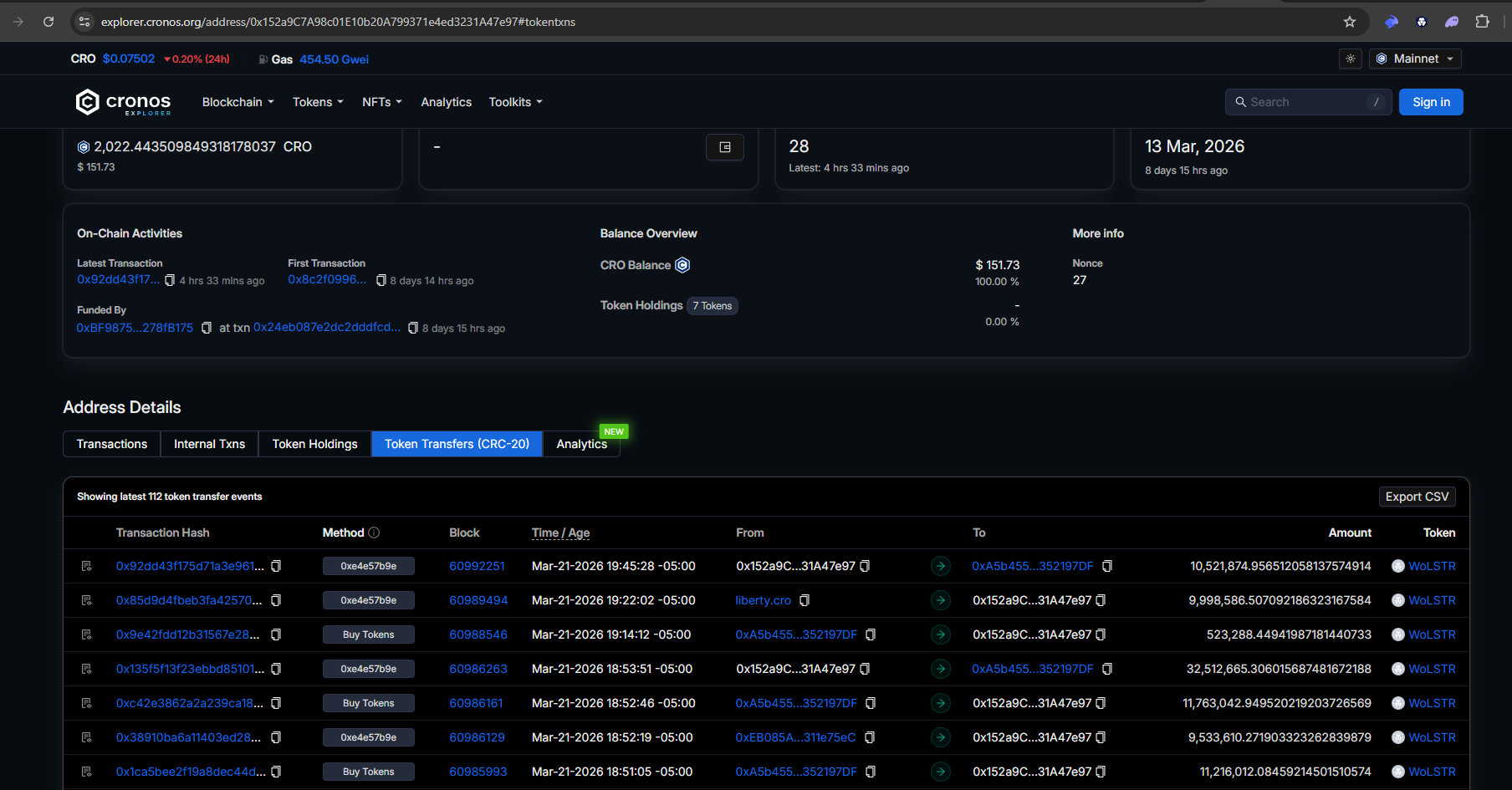Screen dimensions: 1512x790
Task: Bookmark this page with the star icon
Action: click(1350, 22)
